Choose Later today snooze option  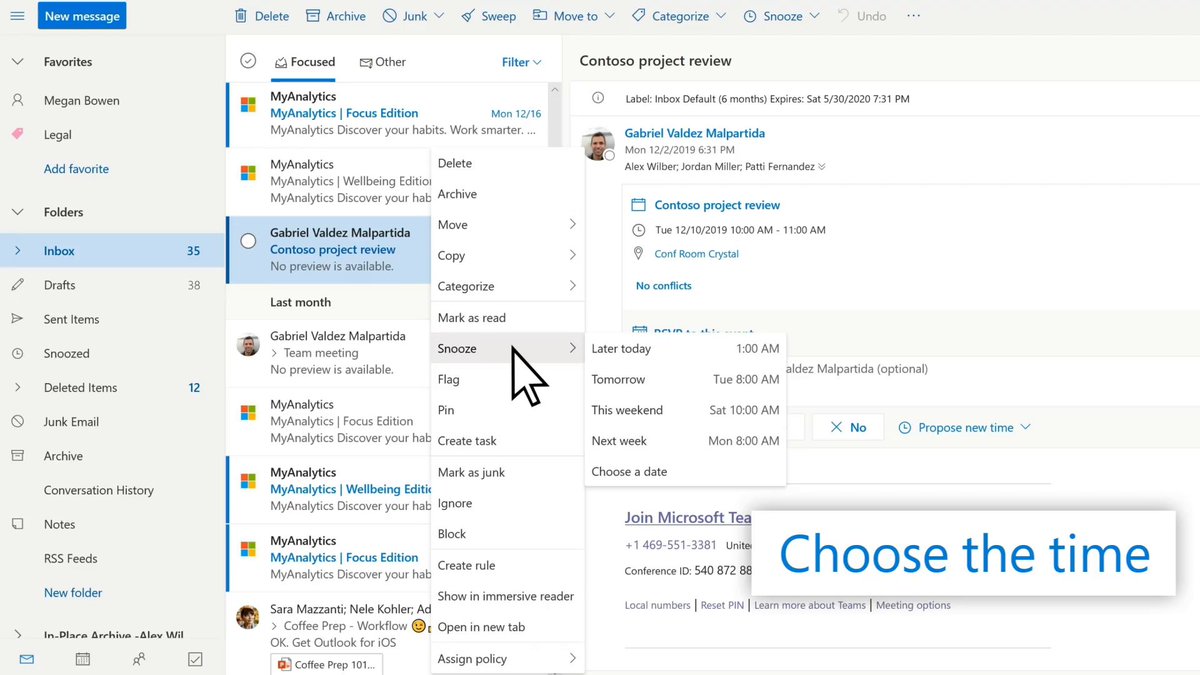685,349
